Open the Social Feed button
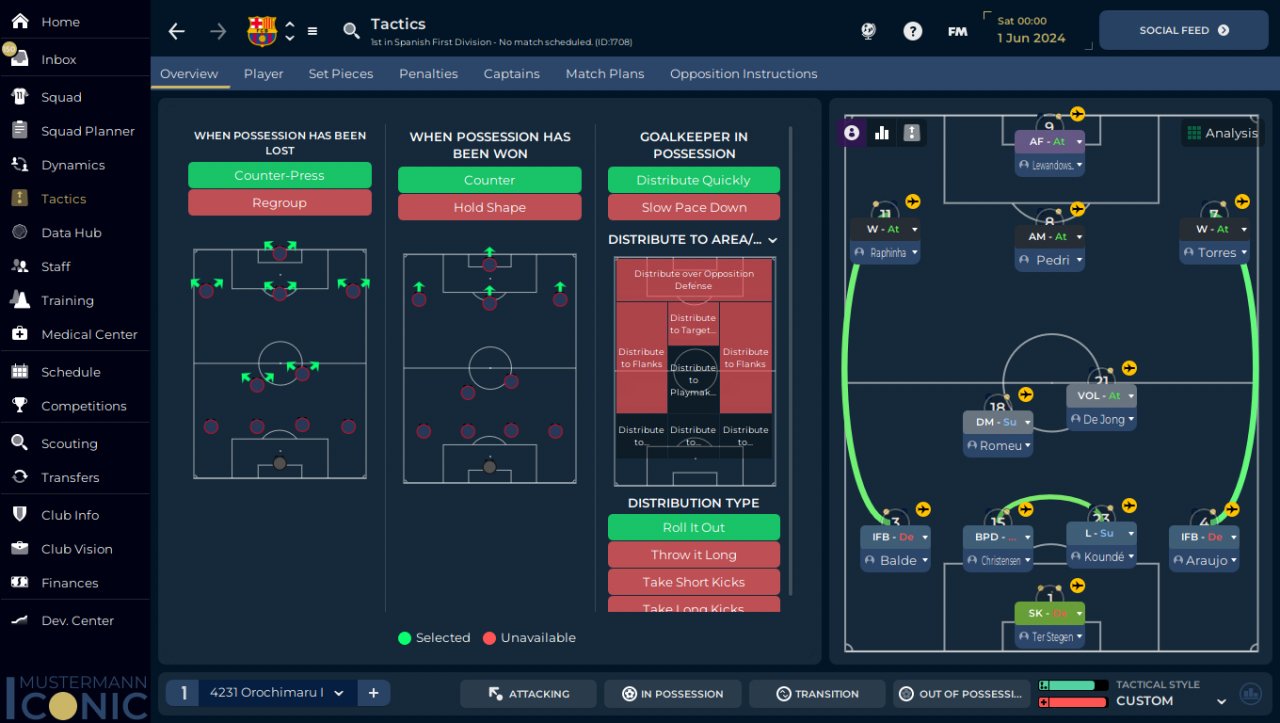 [x=1184, y=31]
